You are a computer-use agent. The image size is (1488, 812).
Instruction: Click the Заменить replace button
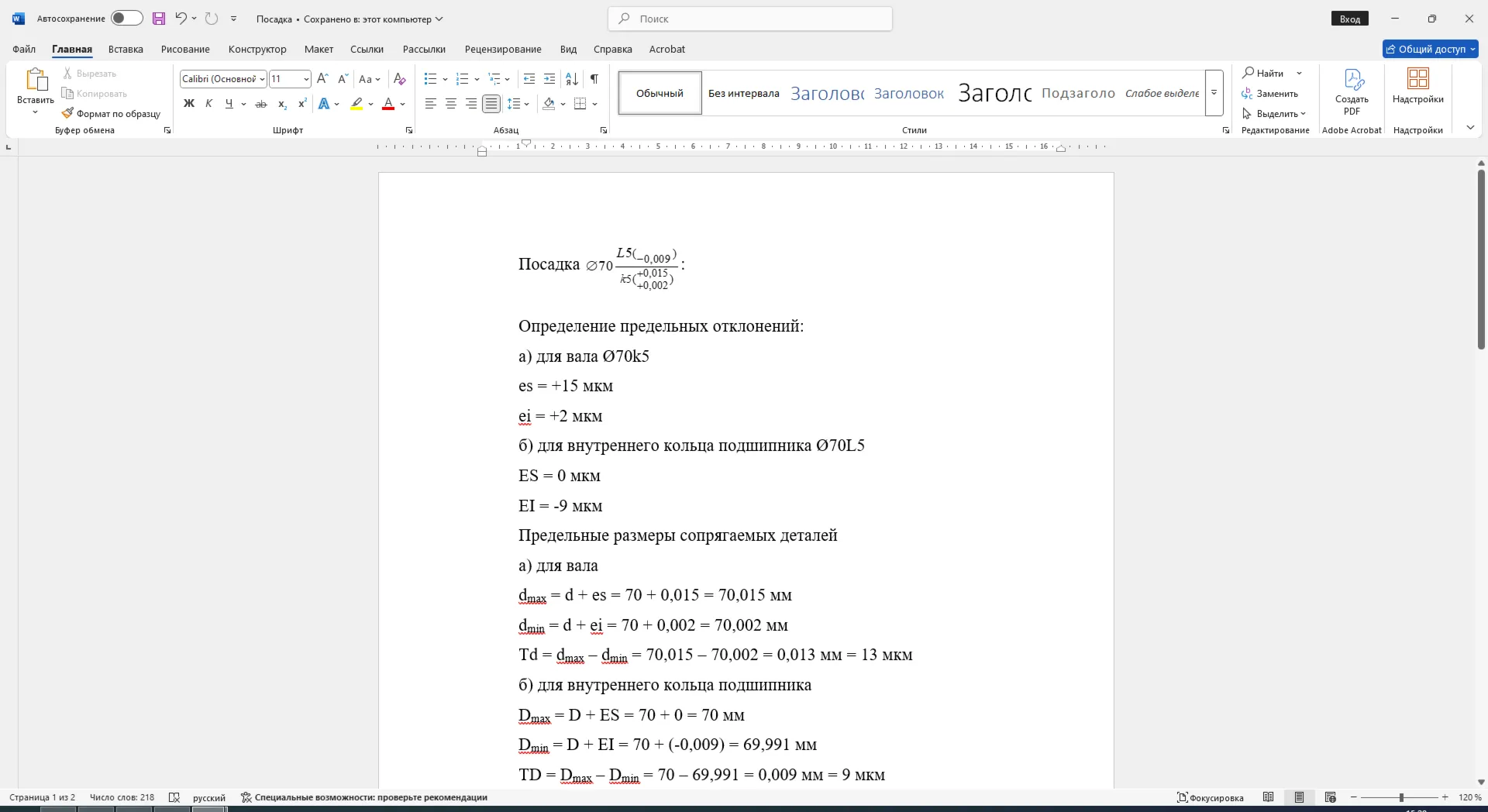(1270, 94)
